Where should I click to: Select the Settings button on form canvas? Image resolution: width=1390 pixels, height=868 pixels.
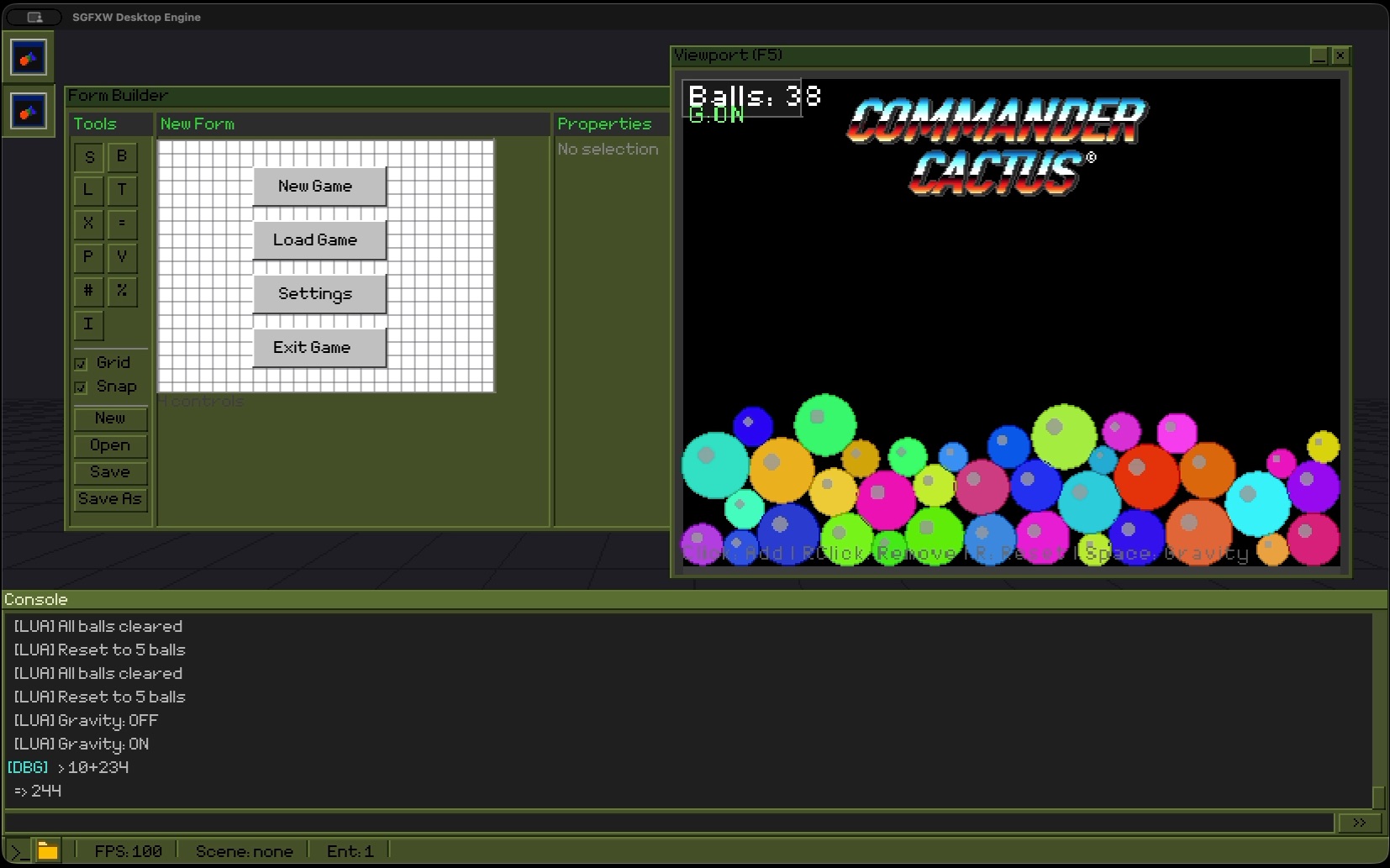pyautogui.click(x=319, y=293)
